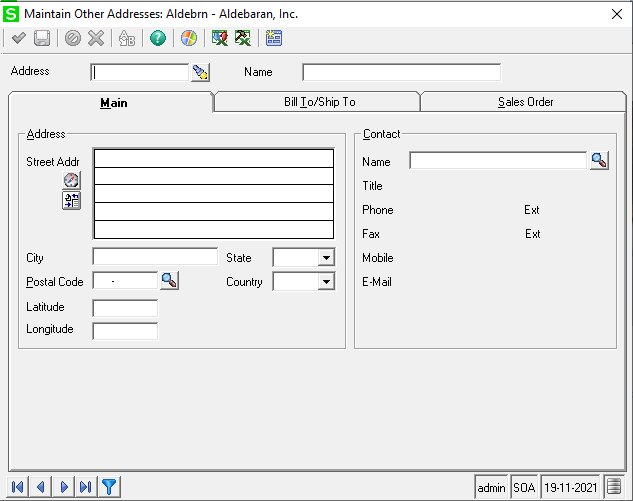Click the 19-11-2021 date in status bar

pos(570,488)
